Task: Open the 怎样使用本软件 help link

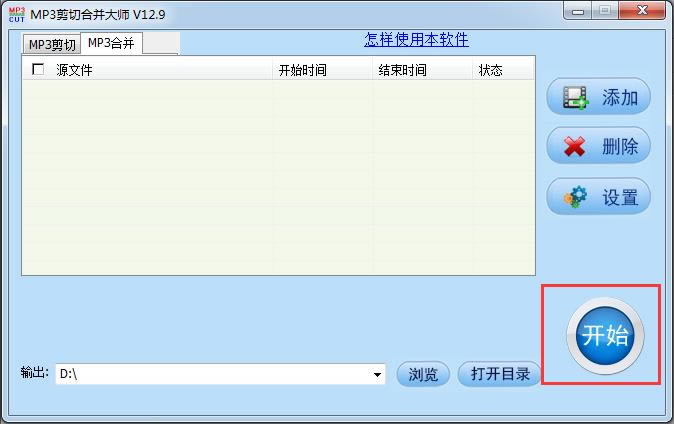Action: point(416,40)
